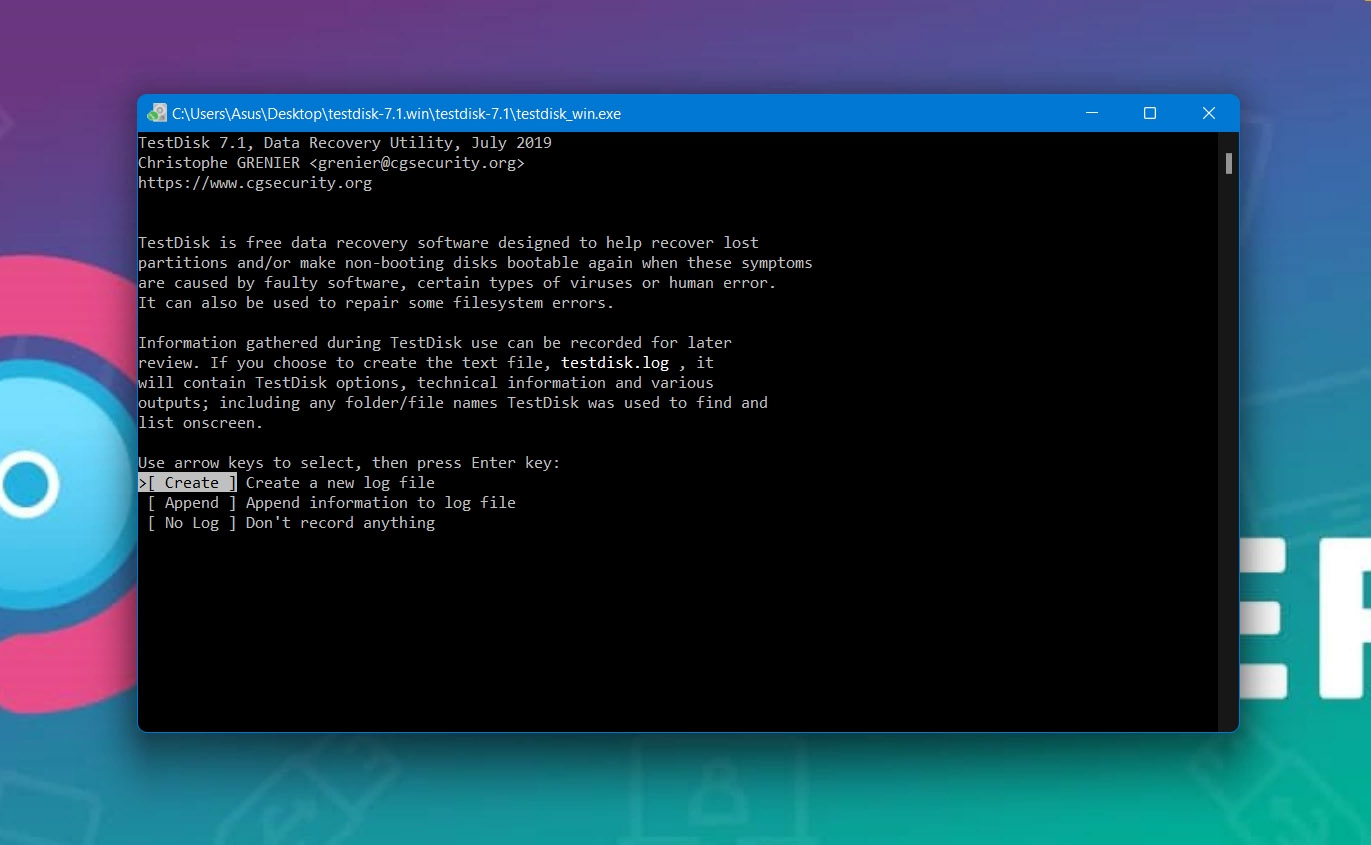Image resolution: width=1371 pixels, height=845 pixels.
Task: Click the 'Christophe GRENIER' author name
Action: coord(219,163)
